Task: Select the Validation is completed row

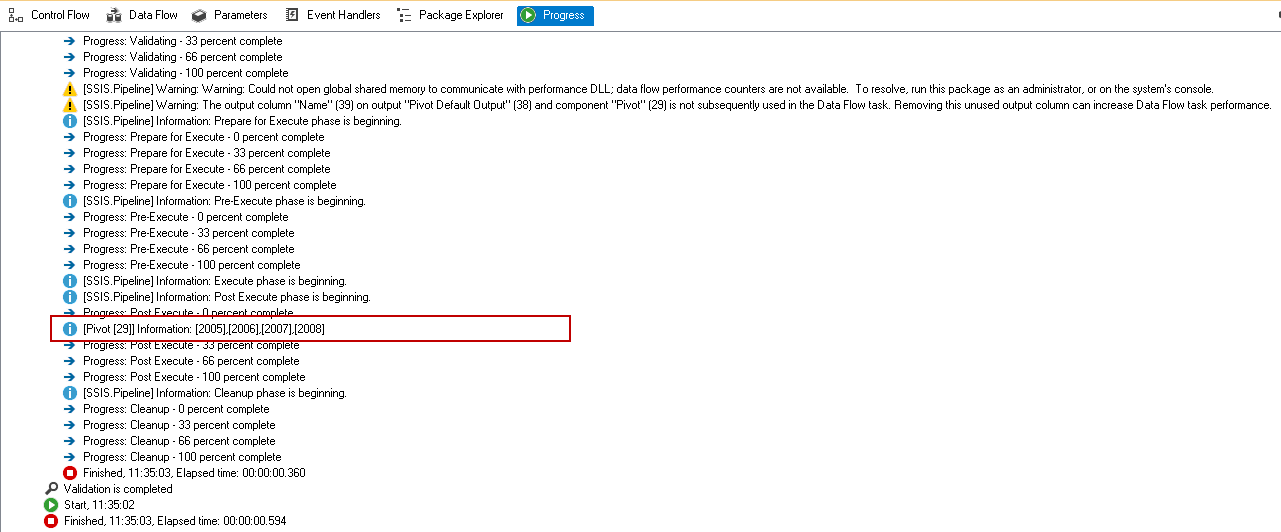Action: point(118,489)
